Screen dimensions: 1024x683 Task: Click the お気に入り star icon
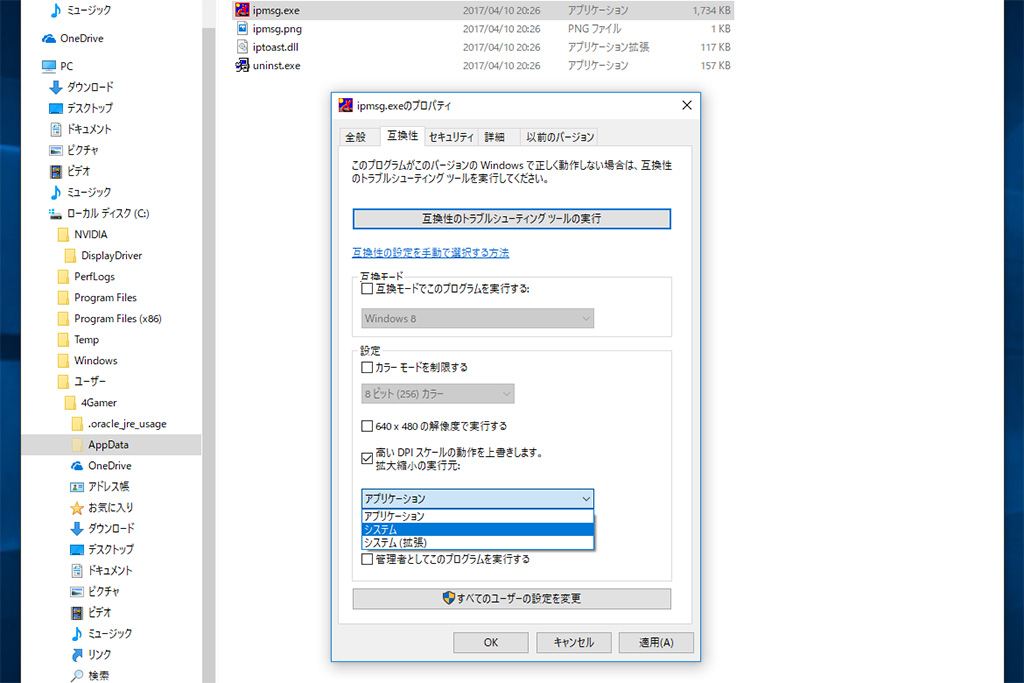pyautogui.click(x=77, y=508)
